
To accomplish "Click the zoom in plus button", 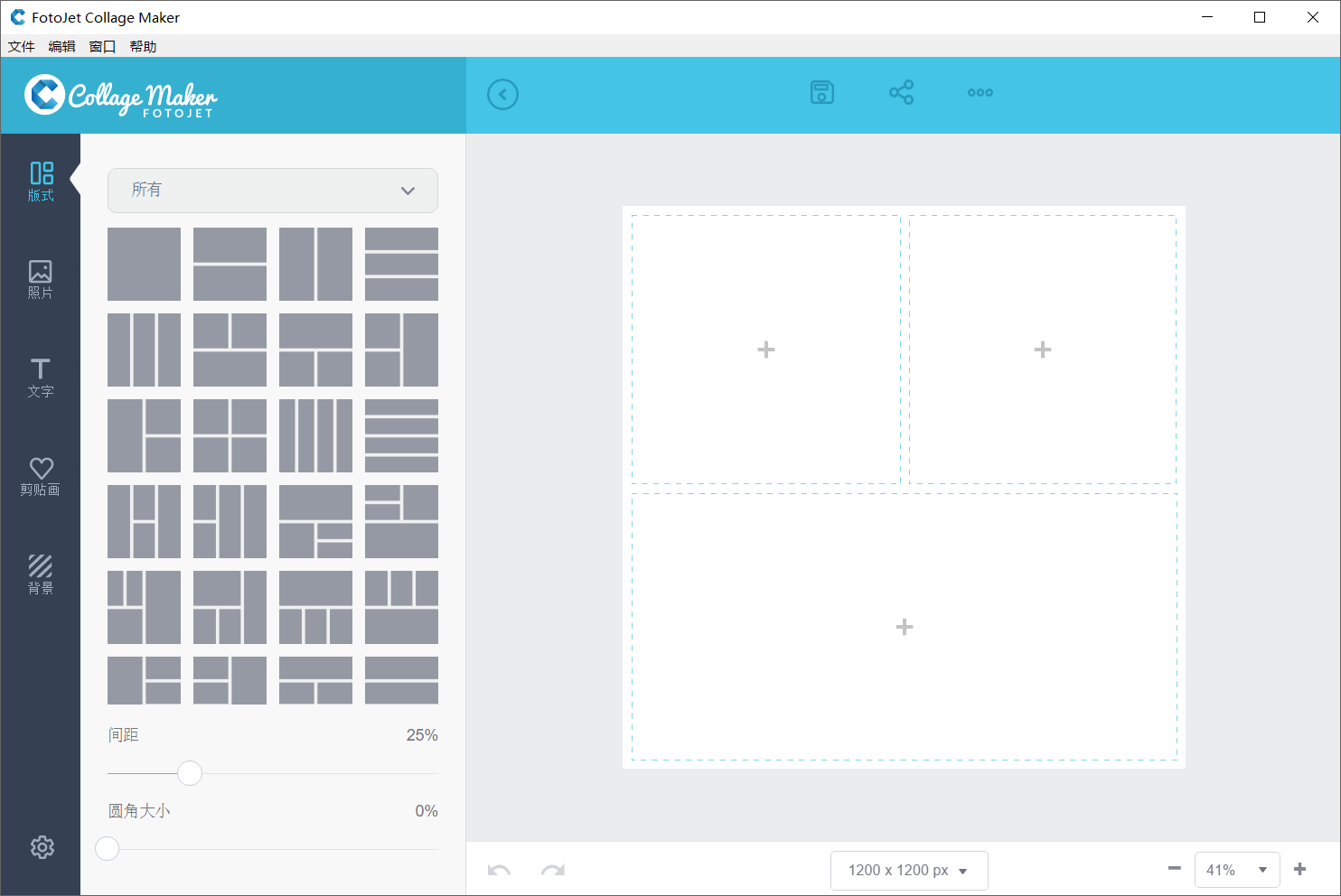I will [x=1299, y=869].
